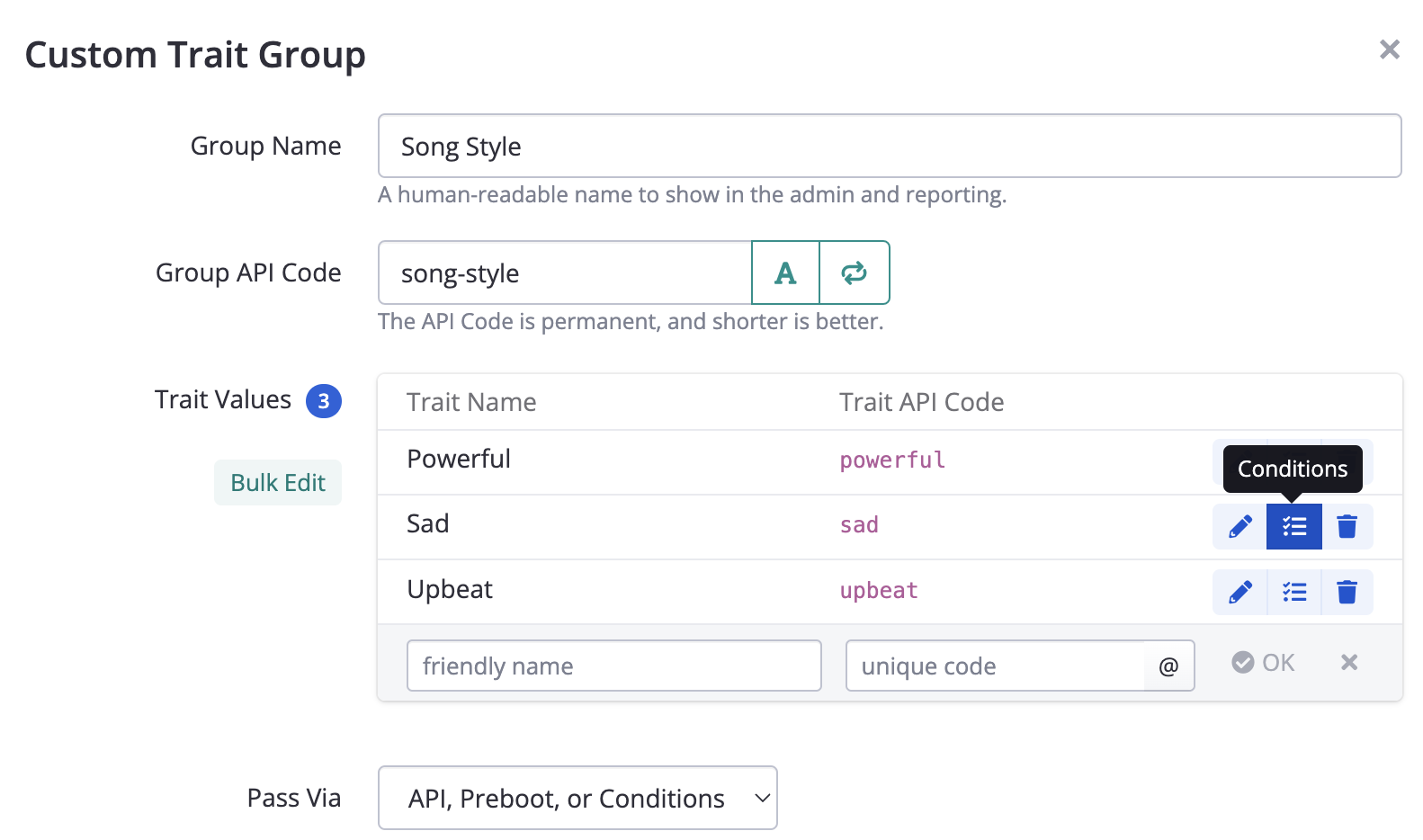Screen dimensions: 1423x840
Task: Click the friendly name input field
Action: (613, 666)
